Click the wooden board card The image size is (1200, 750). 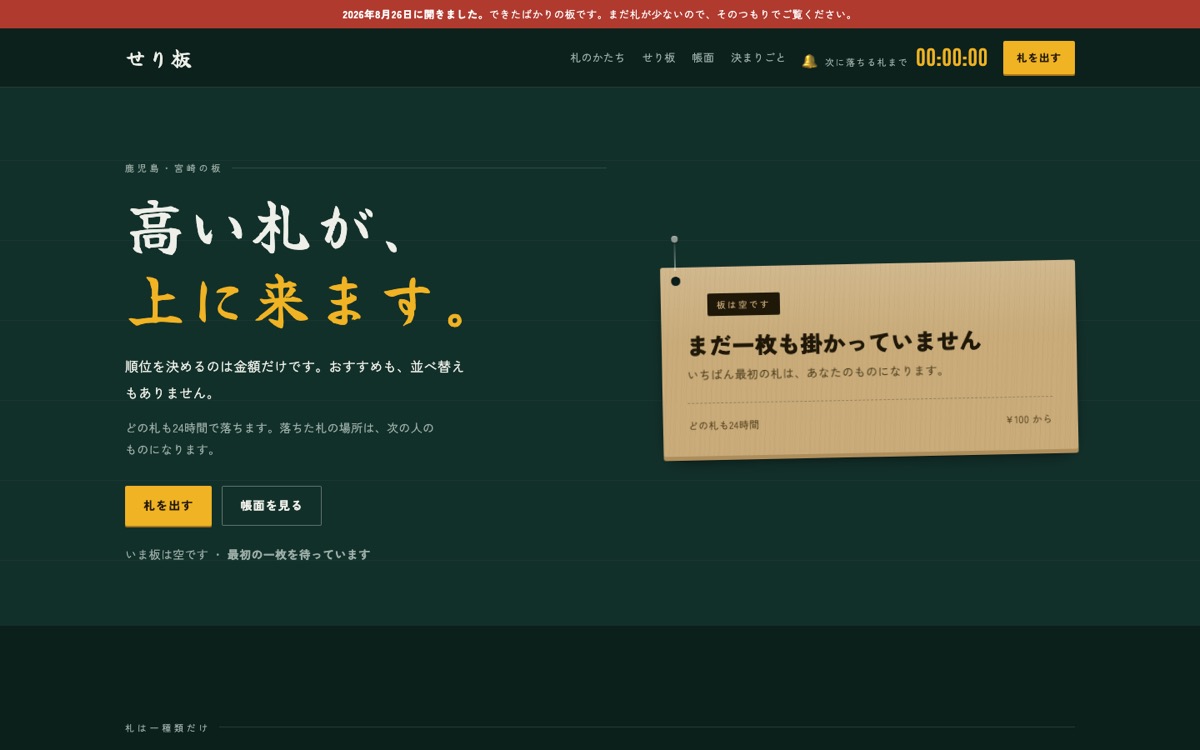pyautogui.click(x=869, y=360)
